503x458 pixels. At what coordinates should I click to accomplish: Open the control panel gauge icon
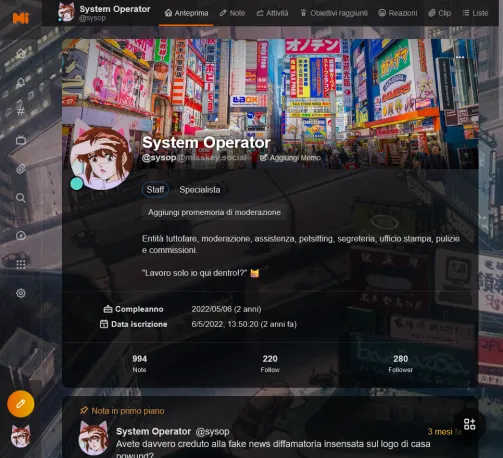point(21,236)
